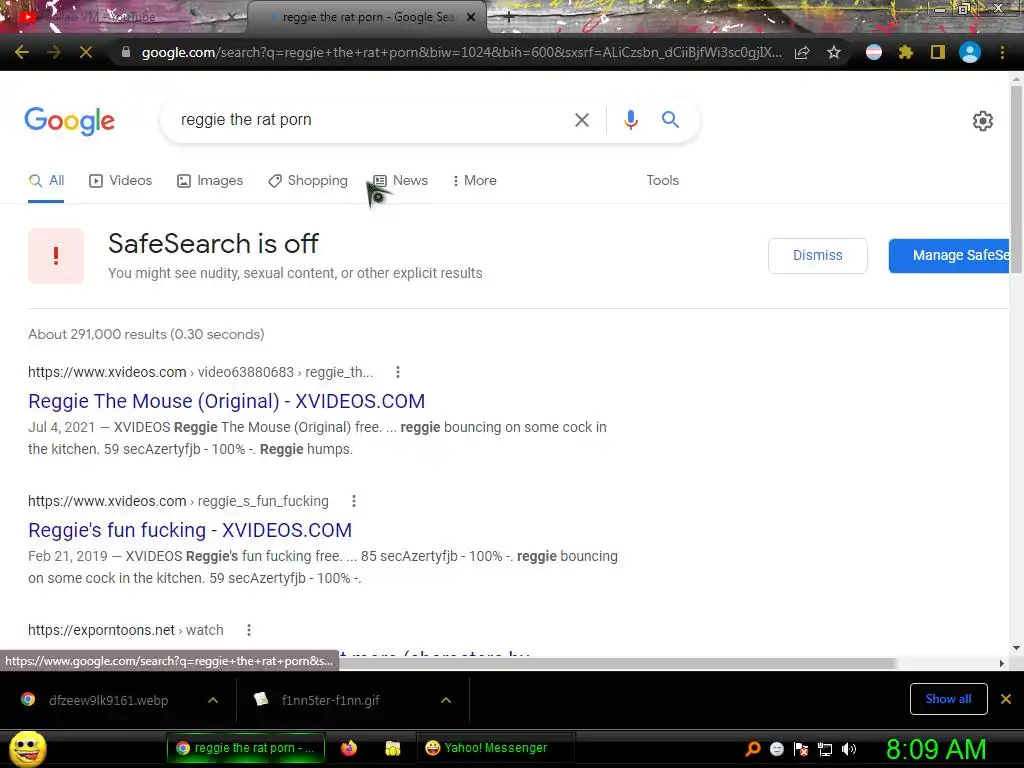This screenshot has height=768, width=1024.
Task: Open downloaded file dfzeew9lk9161.webp
Action: pos(108,700)
